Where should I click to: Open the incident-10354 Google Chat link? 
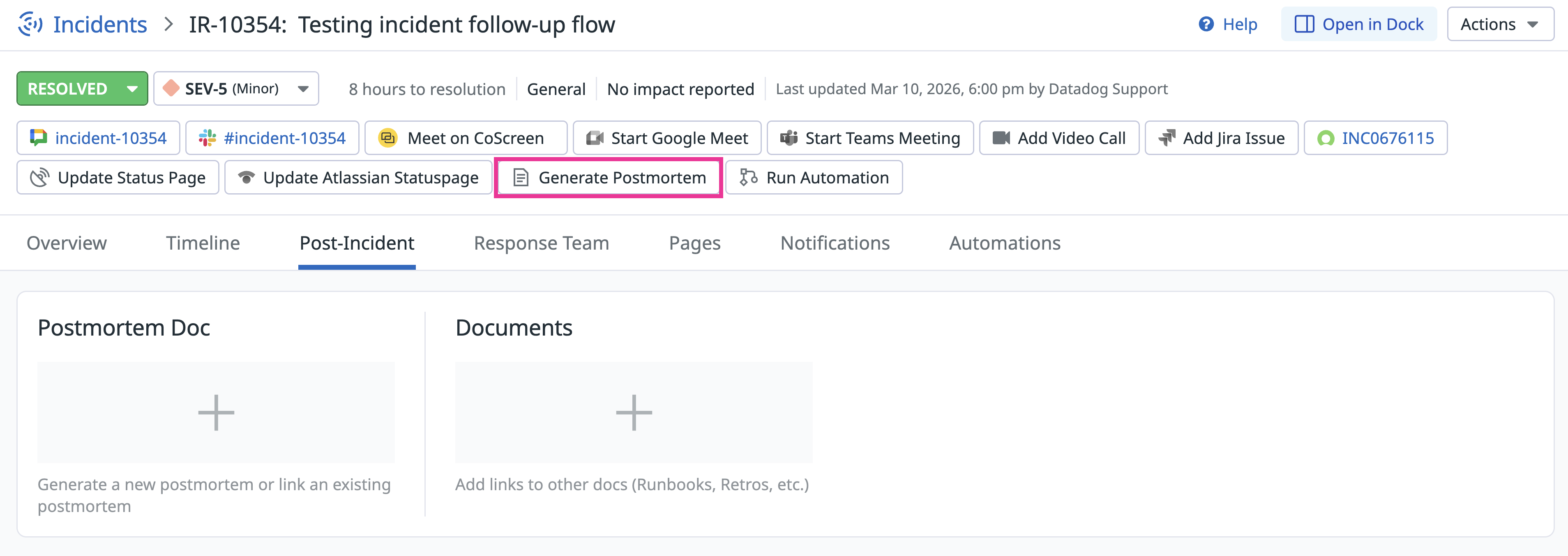coord(99,138)
